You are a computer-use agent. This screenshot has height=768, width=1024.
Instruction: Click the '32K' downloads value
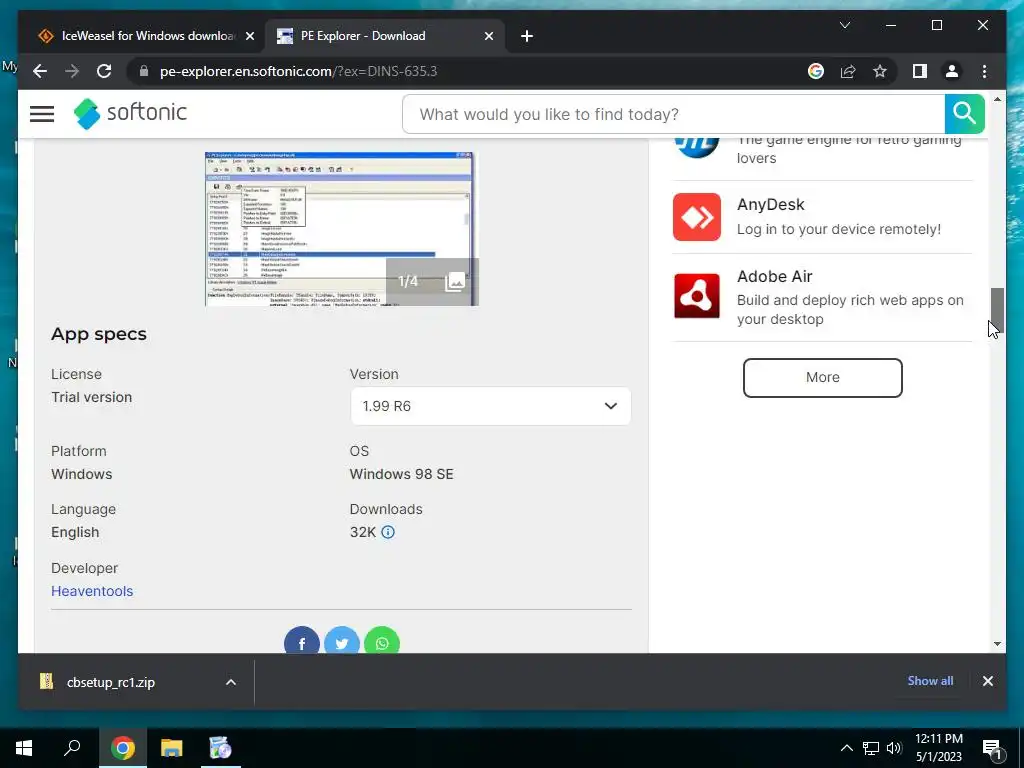[x=362, y=532]
